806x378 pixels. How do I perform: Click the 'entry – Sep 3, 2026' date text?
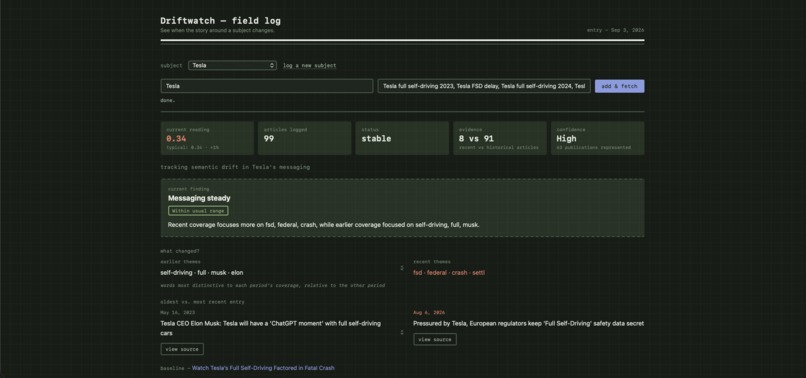616,30
